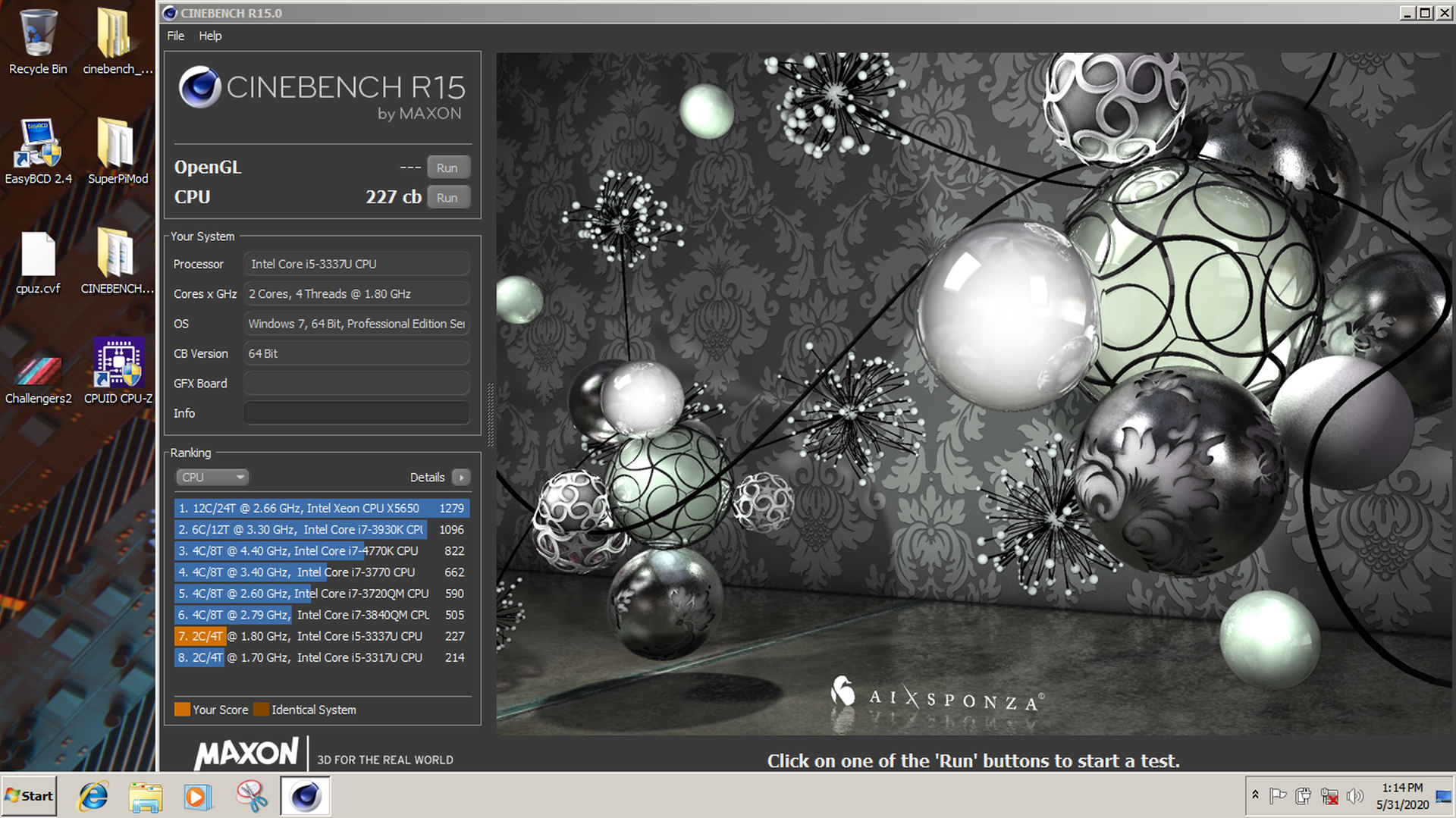Click Show Desktop button
1456x818 pixels.
1444,796
